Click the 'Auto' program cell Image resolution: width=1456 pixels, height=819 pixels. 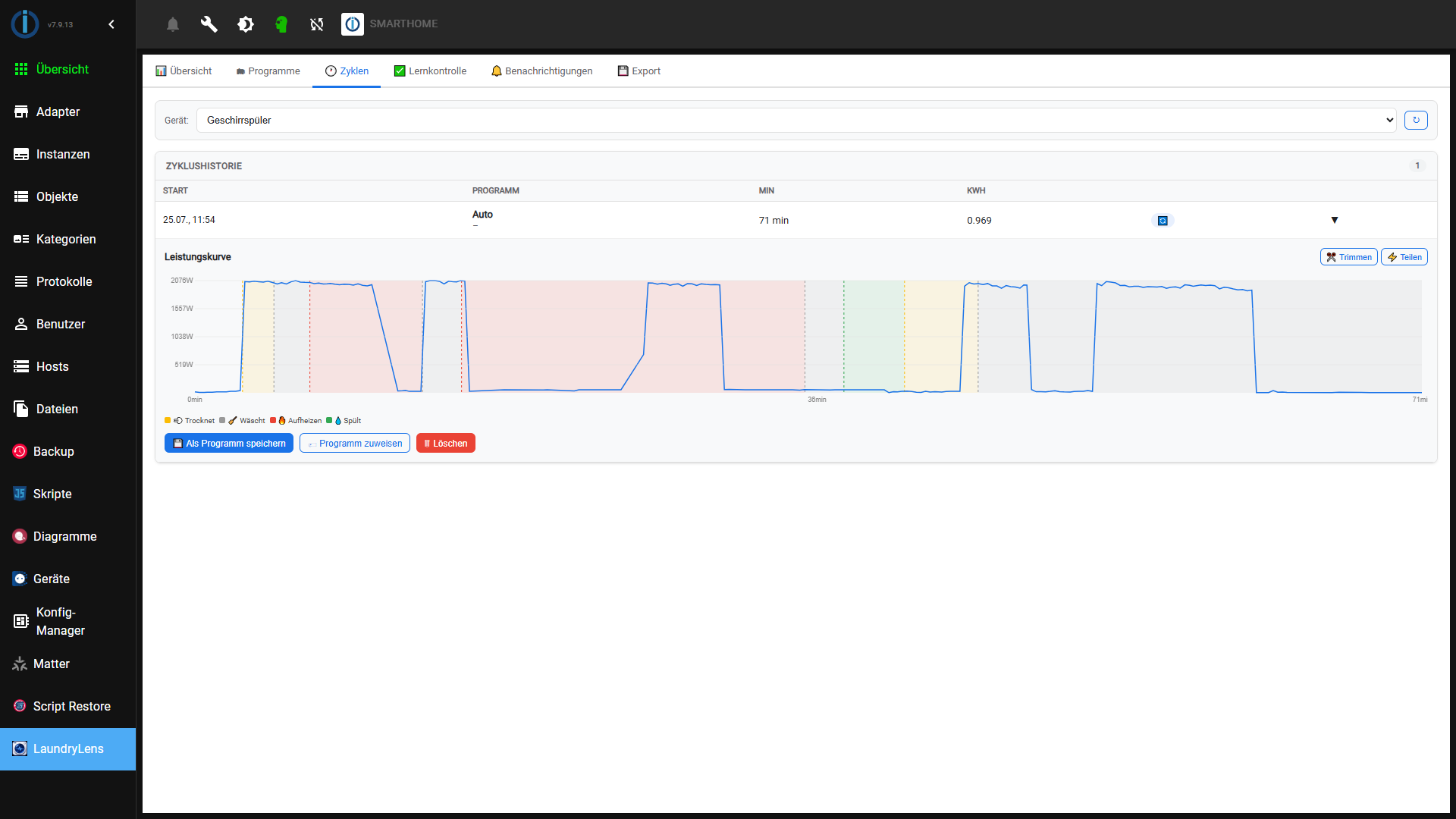click(482, 215)
